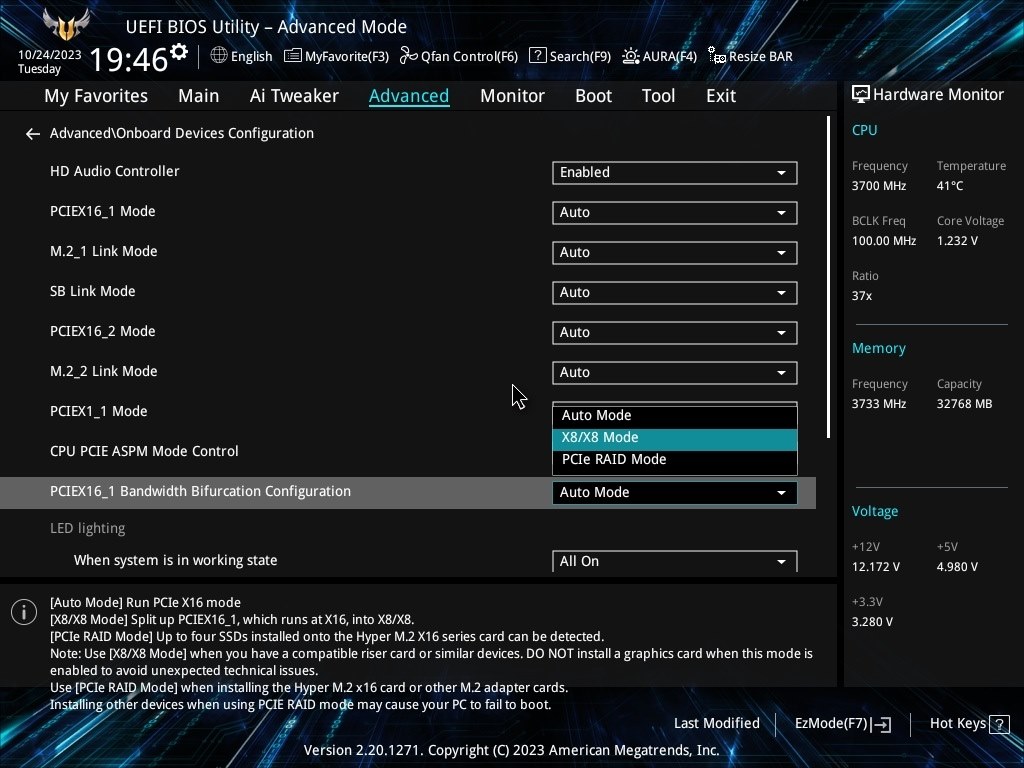Toggle the Resize BAR feature
Screen dimensions: 1024x768
coord(750,56)
